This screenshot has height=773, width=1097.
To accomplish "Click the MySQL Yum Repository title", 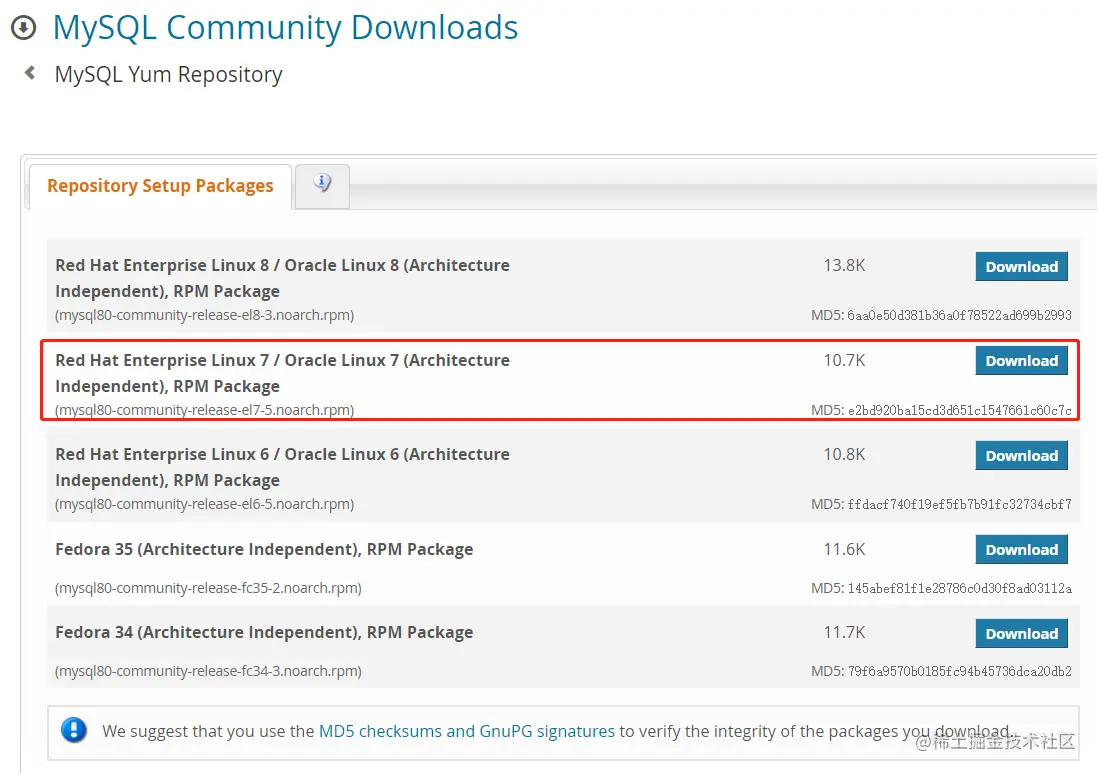I will coord(169,74).
